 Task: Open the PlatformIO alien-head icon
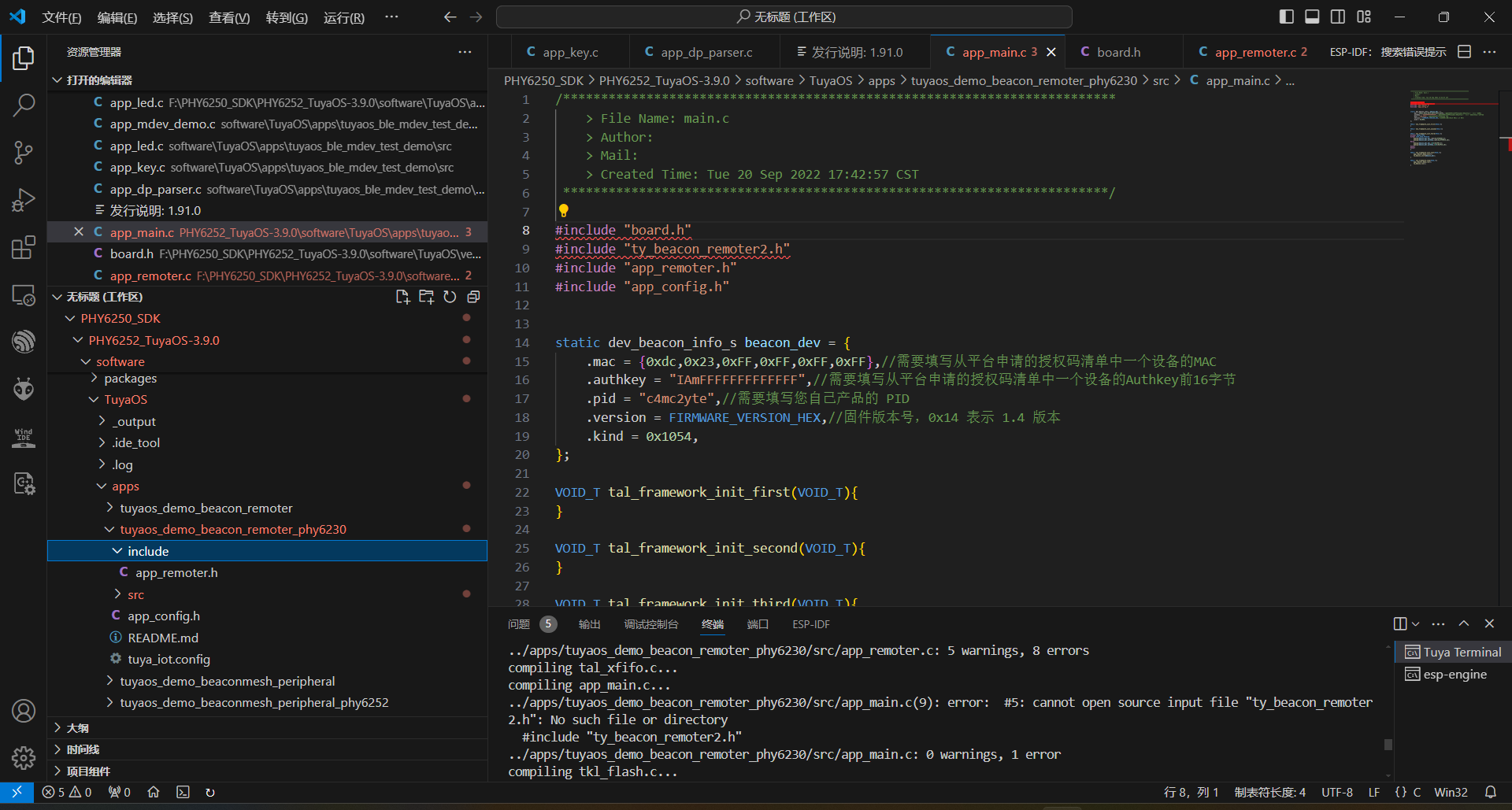(x=24, y=389)
